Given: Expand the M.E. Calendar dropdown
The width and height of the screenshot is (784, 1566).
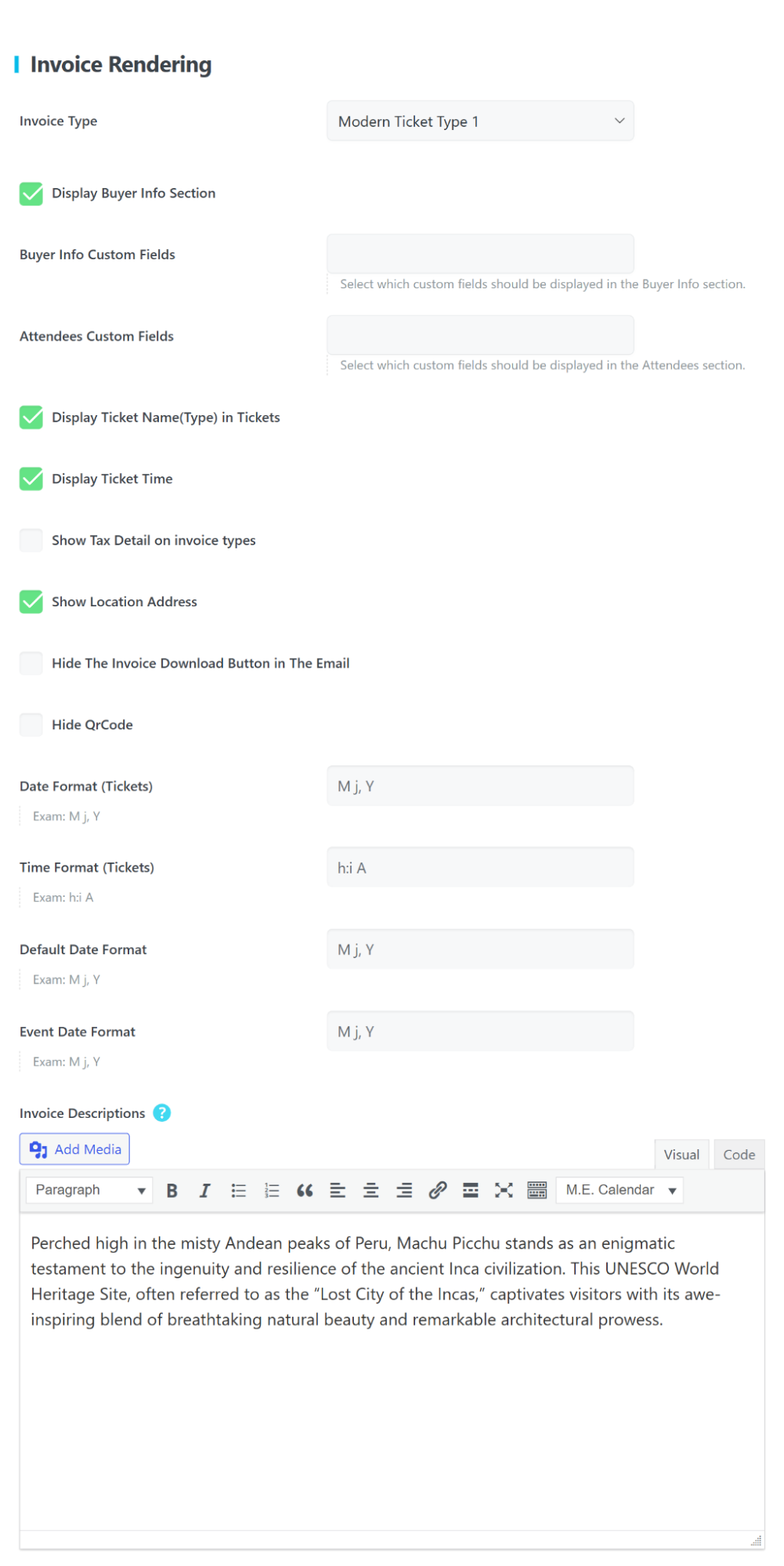Looking at the screenshot, I should [619, 1190].
